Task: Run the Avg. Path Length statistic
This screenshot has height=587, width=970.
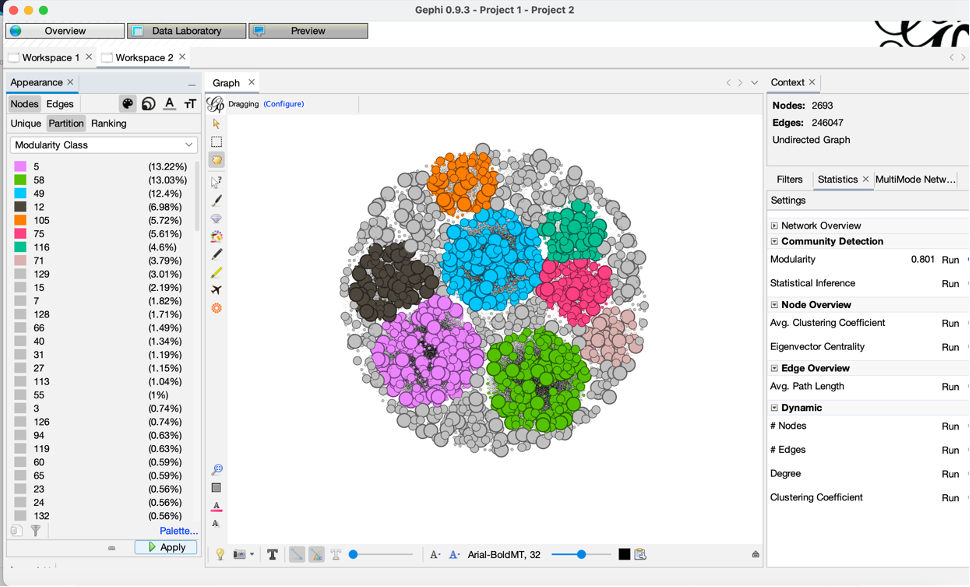Action: click(949, 385)
